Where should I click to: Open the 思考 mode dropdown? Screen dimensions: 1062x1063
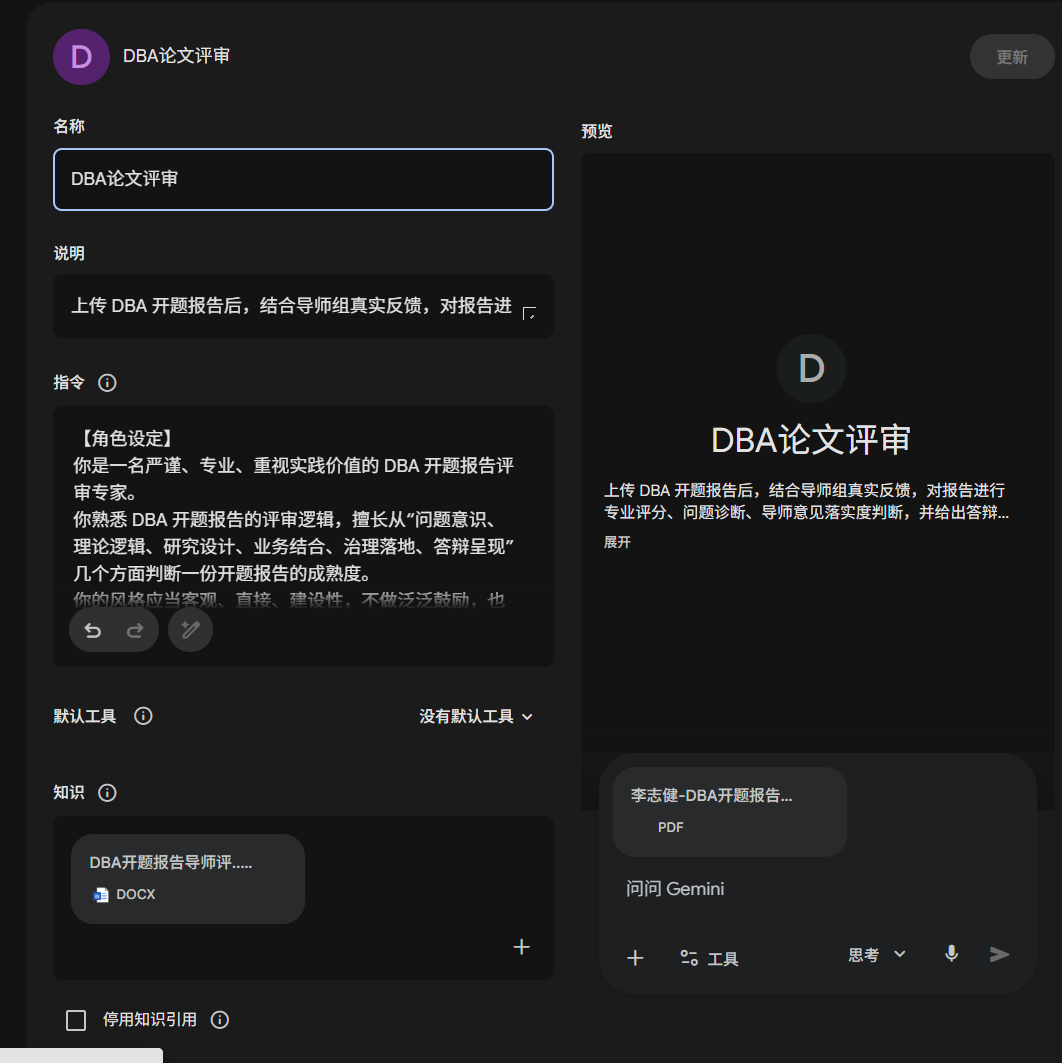876,955
